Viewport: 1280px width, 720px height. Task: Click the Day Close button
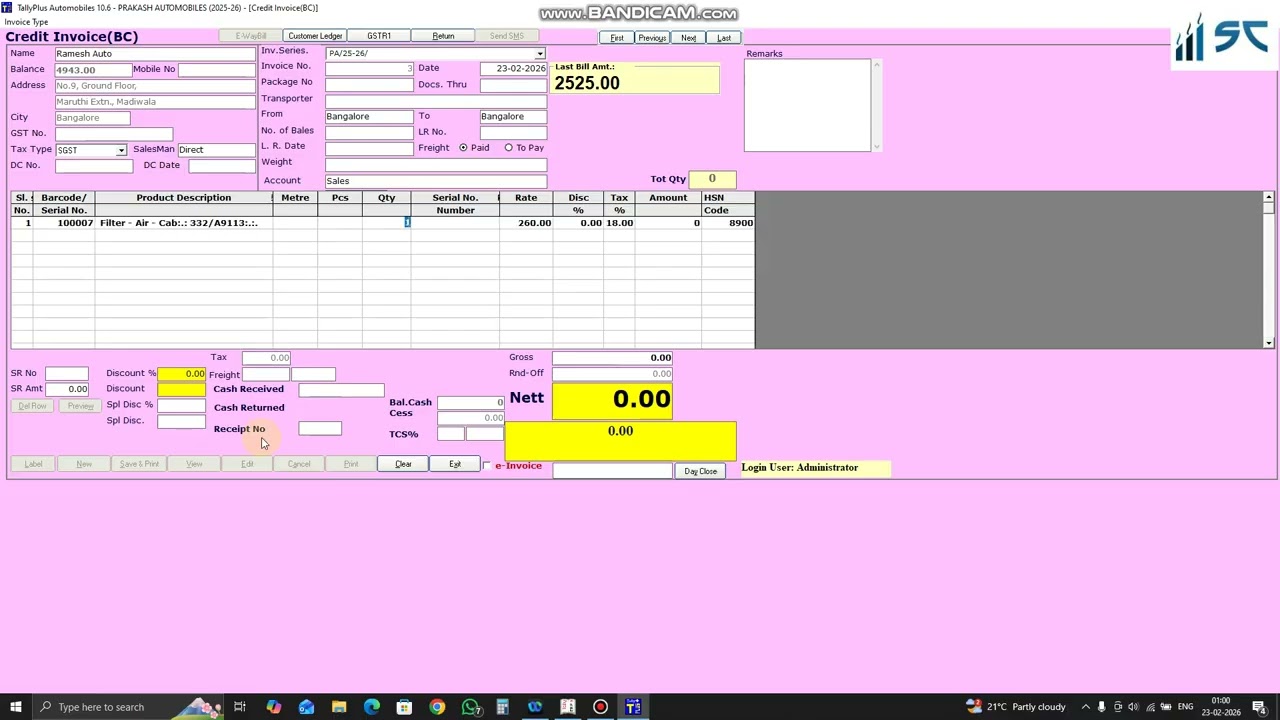700,471
